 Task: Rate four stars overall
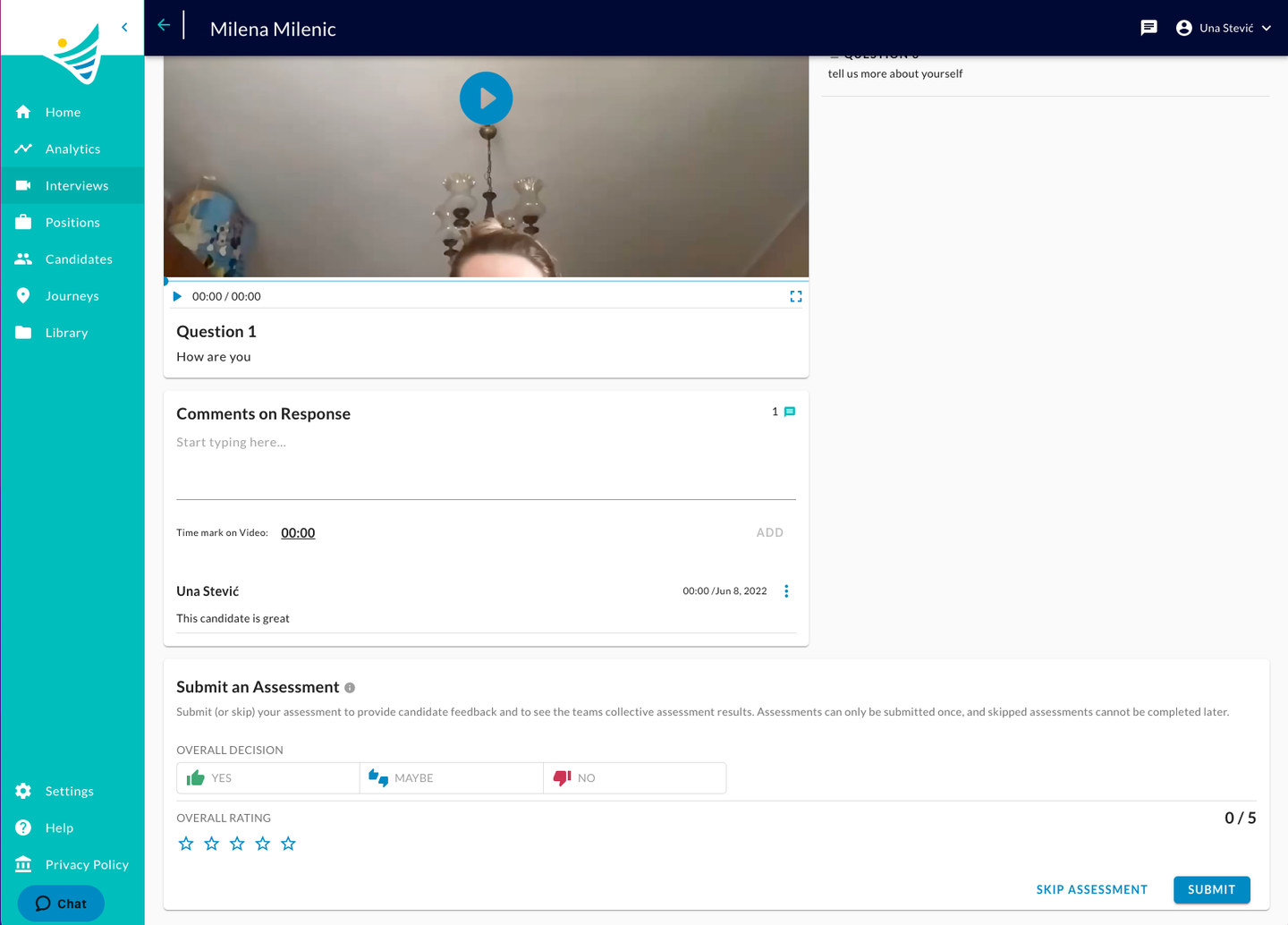(262, 844)
